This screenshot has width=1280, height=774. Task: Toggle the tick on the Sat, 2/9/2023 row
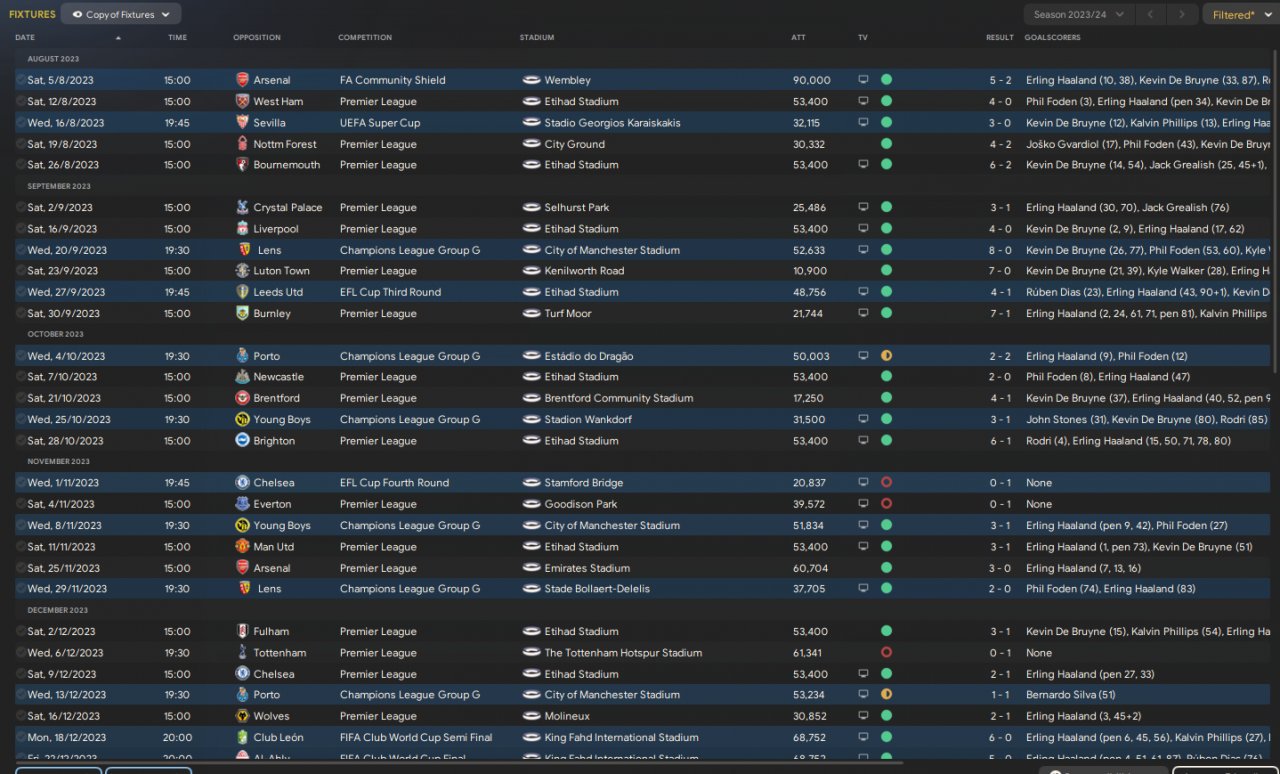21,208
